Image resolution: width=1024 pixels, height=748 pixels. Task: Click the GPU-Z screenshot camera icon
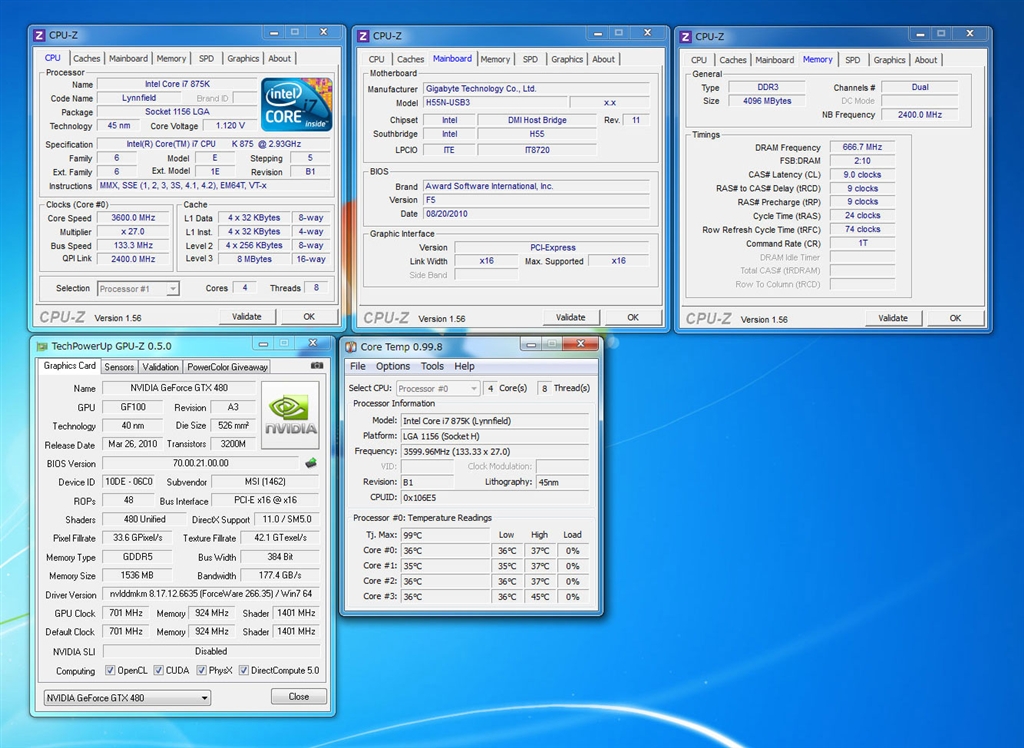(x=317, y=366)
